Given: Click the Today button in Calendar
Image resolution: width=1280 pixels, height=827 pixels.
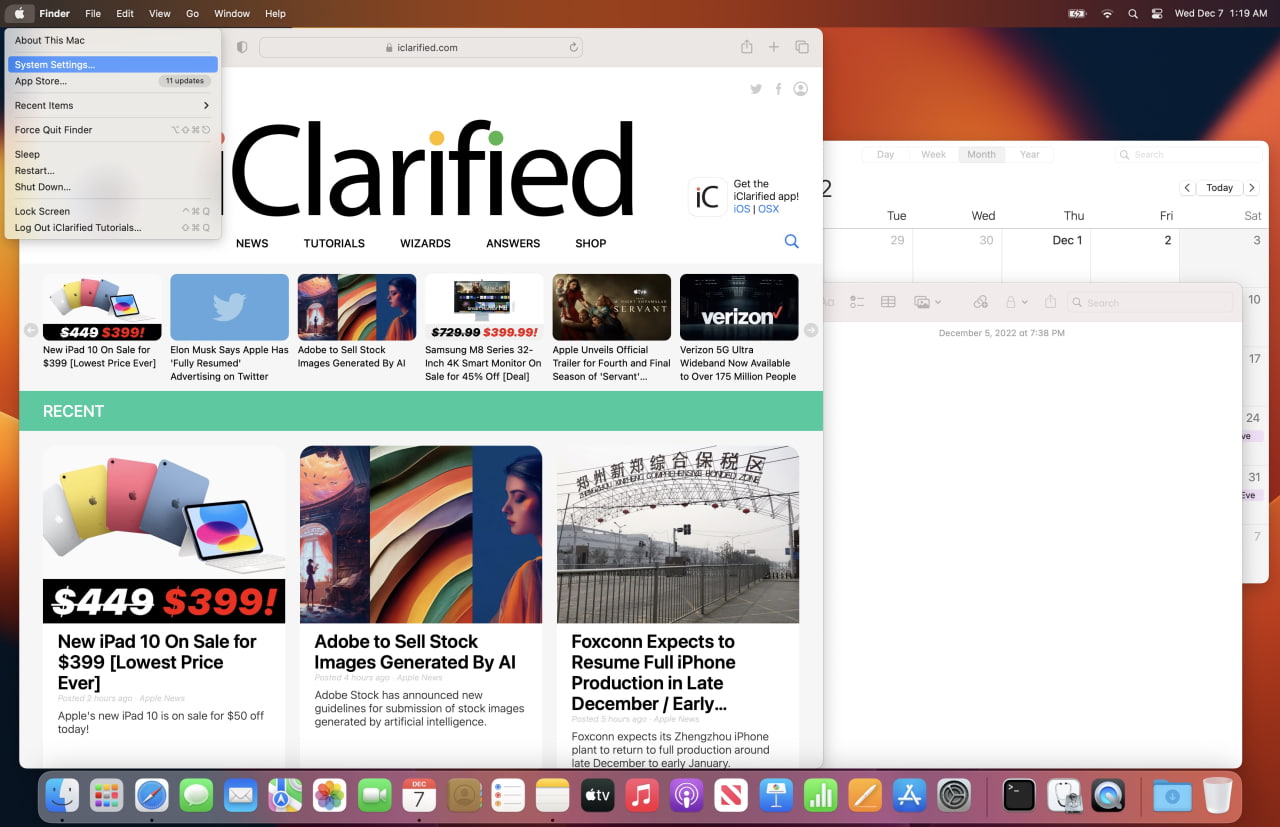Looking at the screenshot, I should (x=1219, y=187).
